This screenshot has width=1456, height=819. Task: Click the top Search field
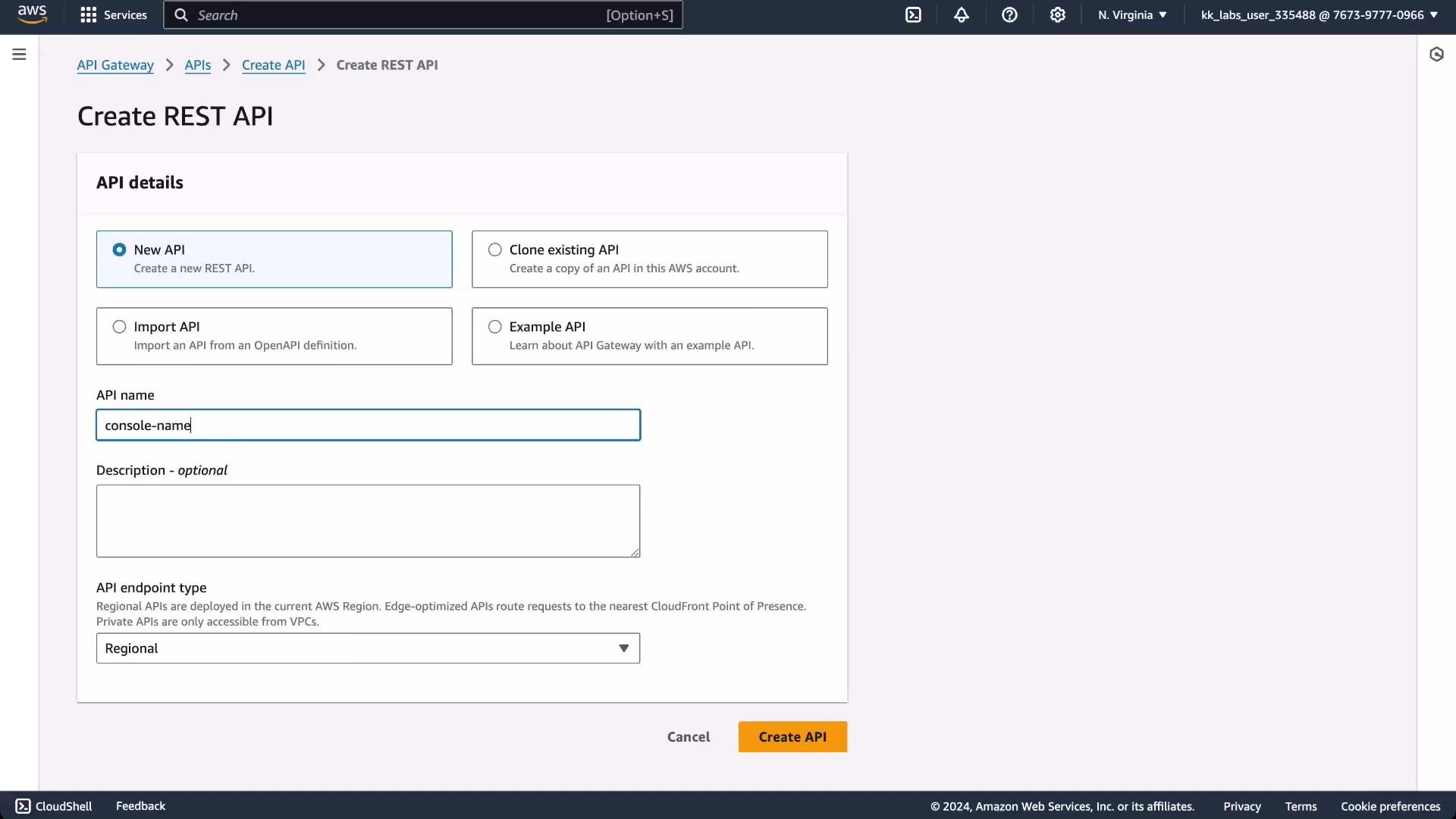pos(423,15)
